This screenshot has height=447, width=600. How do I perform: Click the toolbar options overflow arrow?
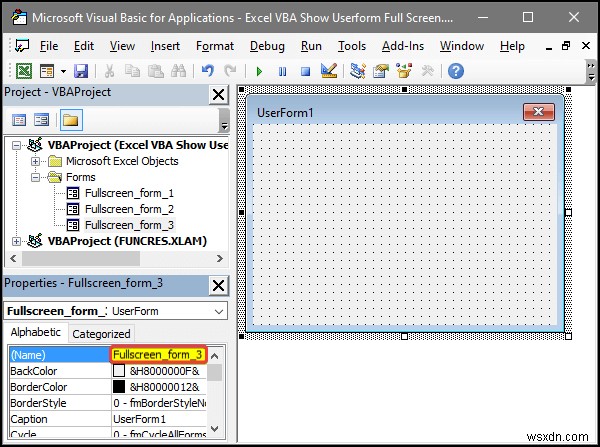[591, 72]
